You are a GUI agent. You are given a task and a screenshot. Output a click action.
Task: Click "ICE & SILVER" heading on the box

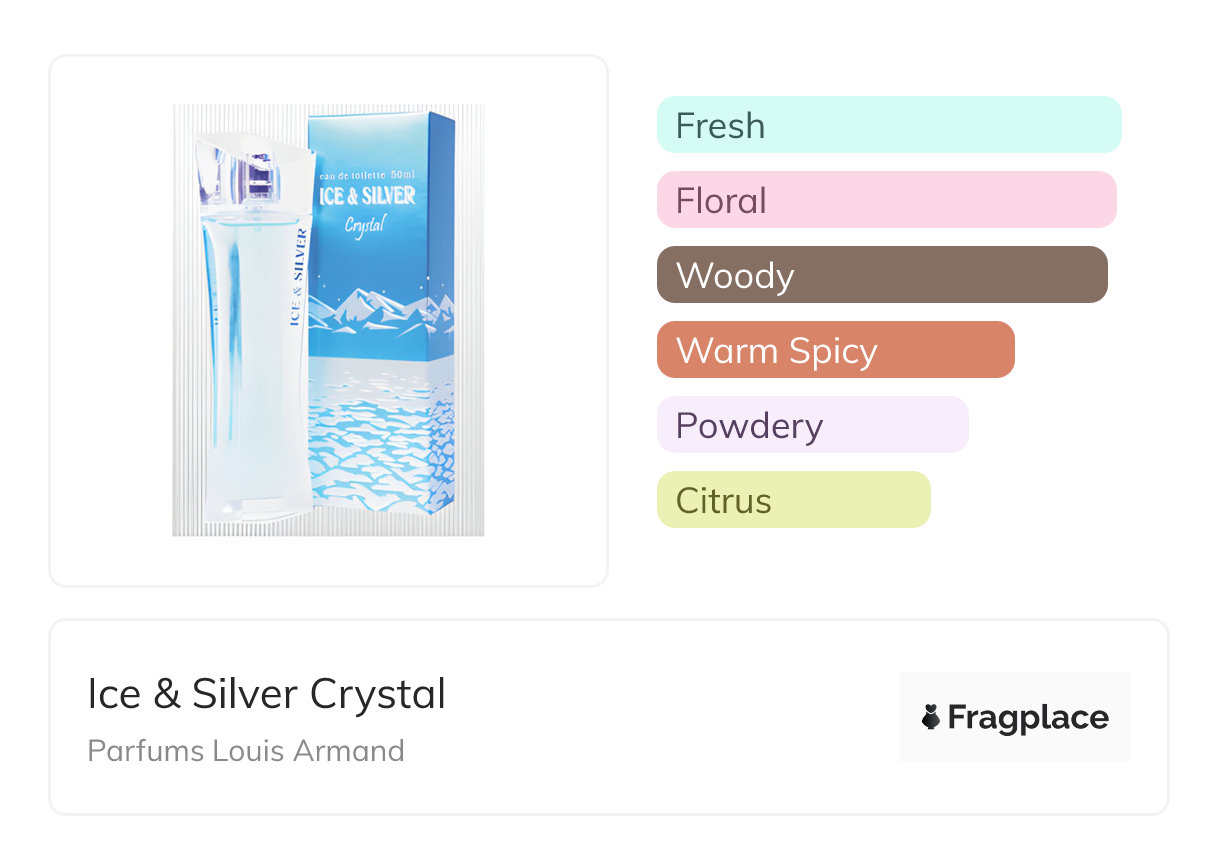[x=366, y=196]
